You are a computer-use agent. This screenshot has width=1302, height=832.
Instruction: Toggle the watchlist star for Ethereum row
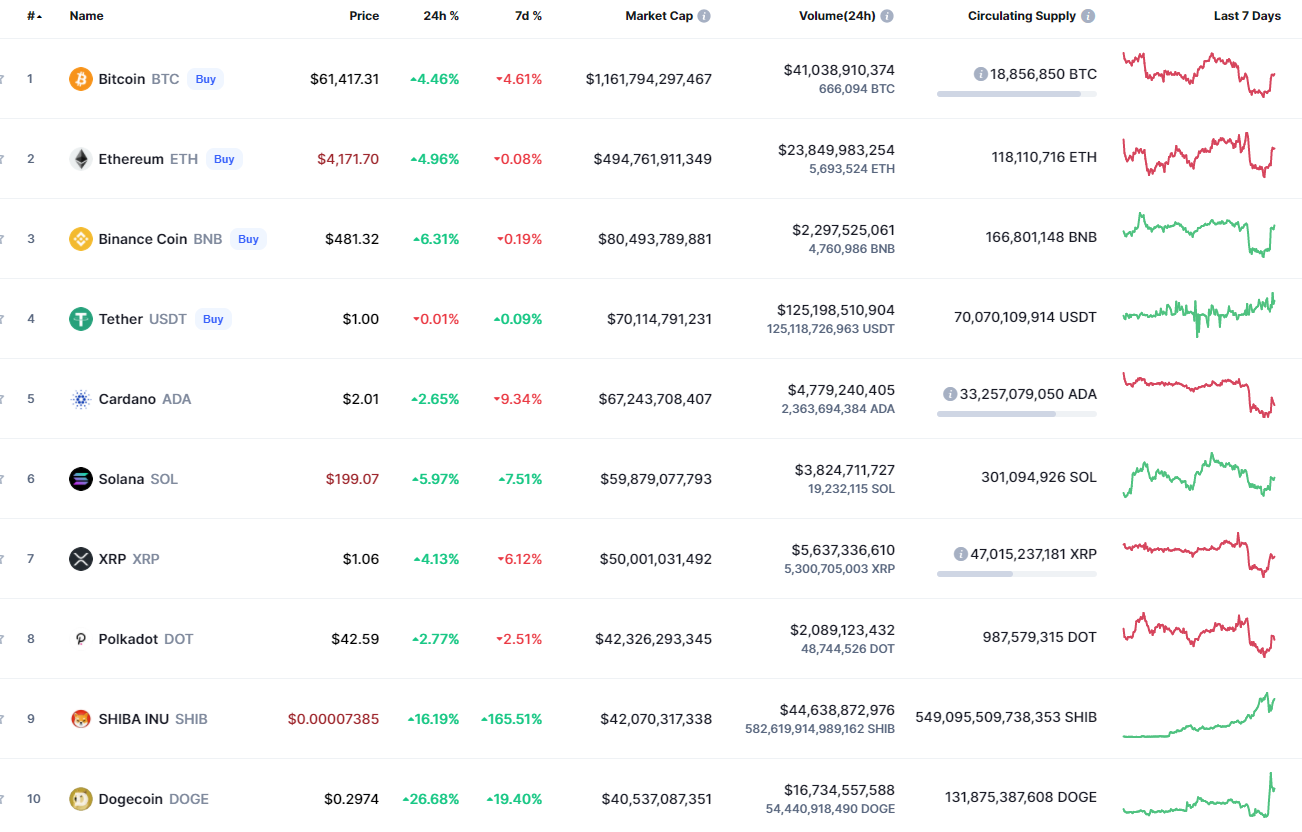(x=2, y=159)
